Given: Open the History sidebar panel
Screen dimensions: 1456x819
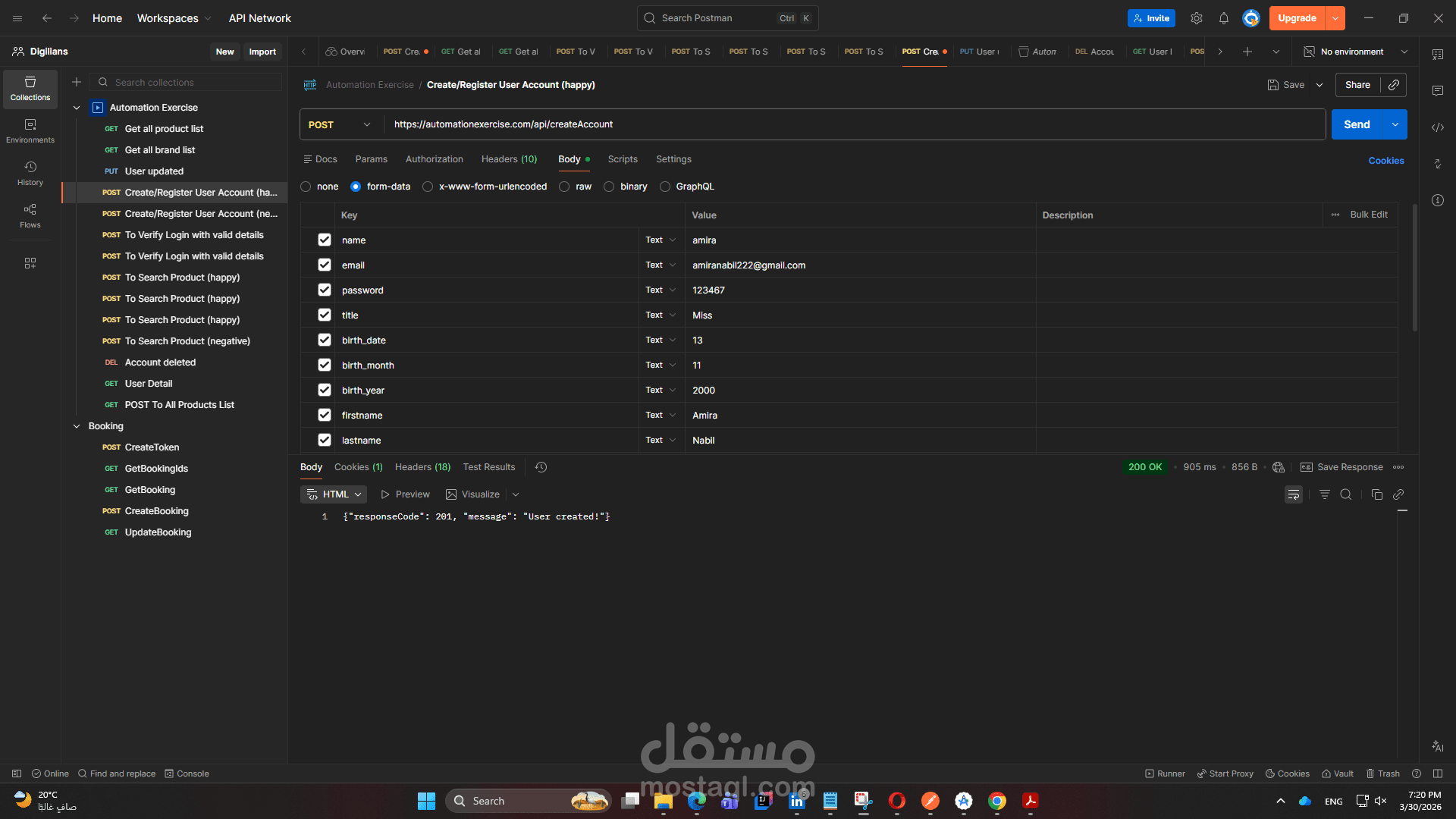Looking at the screenshot, I should point(30,173).
